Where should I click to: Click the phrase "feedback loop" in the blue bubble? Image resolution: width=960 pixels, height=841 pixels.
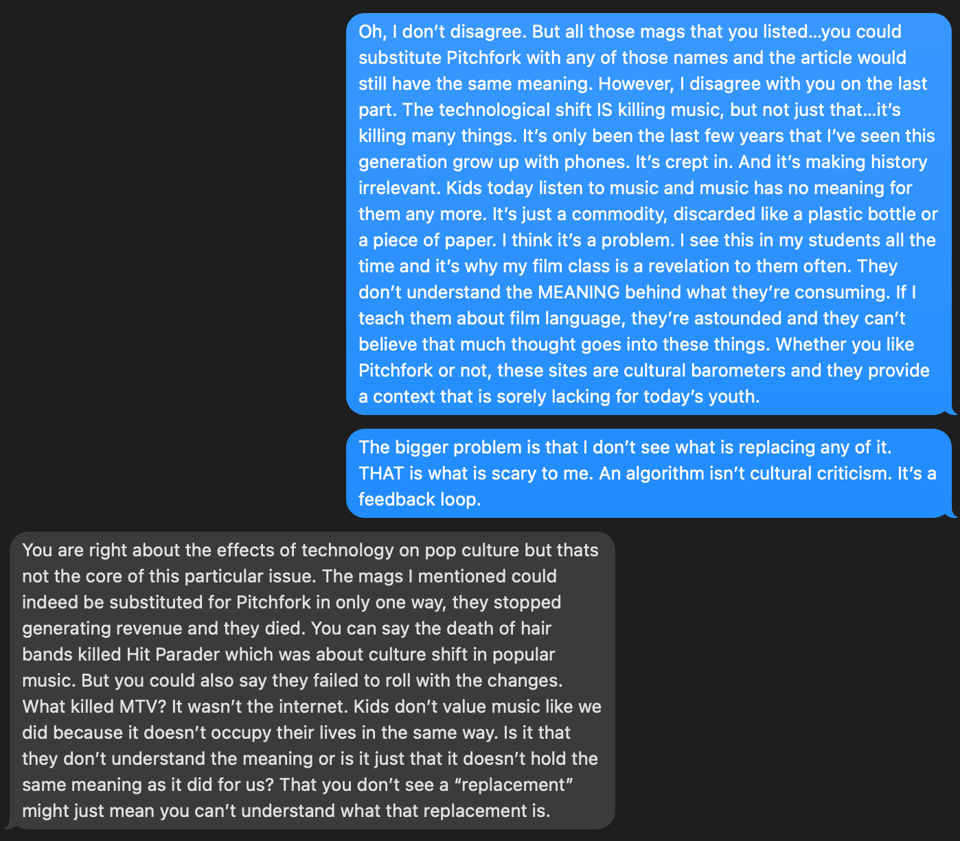coord(419,499)
